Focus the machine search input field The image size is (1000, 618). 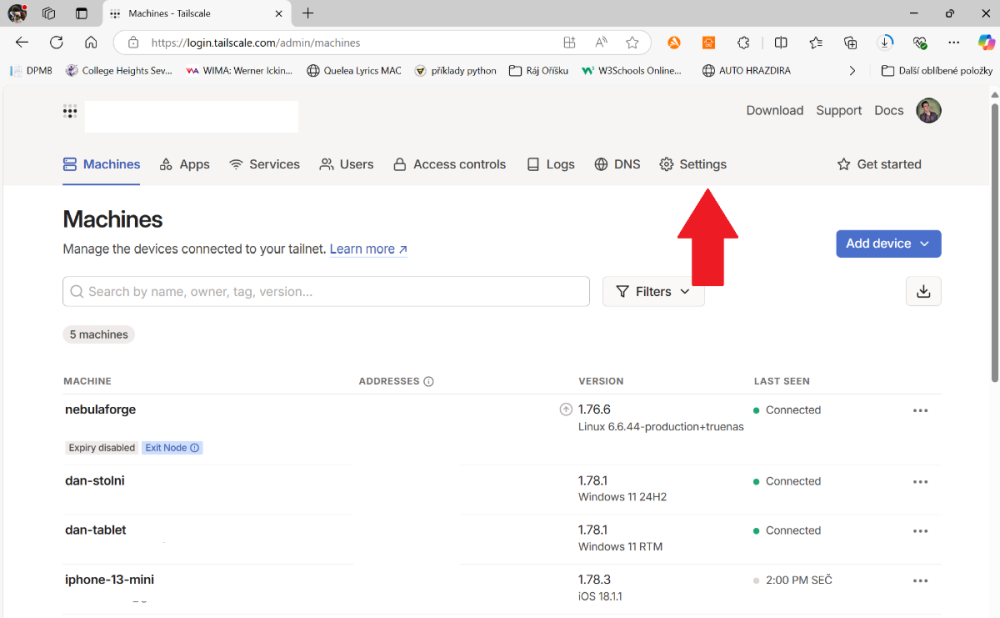(x=326, y=292)
